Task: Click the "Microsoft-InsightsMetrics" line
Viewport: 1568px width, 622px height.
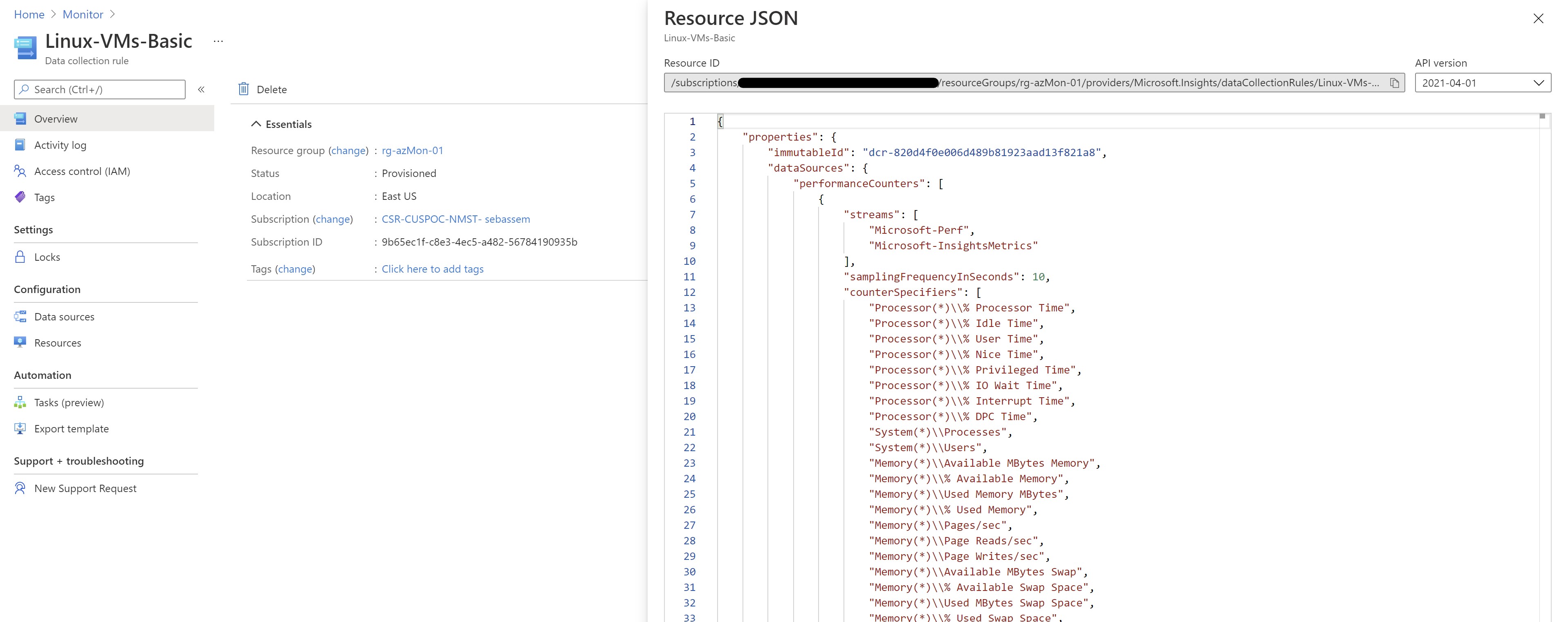Action: (953, 246)
